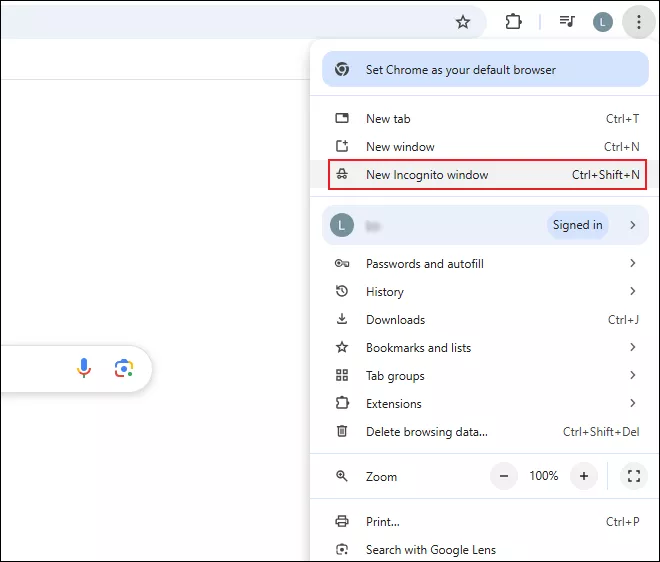The width and height of the screenshot is (660, 562).
Task: Click the Lens icon beside Search with Google Lens
Action: [342, 549]
